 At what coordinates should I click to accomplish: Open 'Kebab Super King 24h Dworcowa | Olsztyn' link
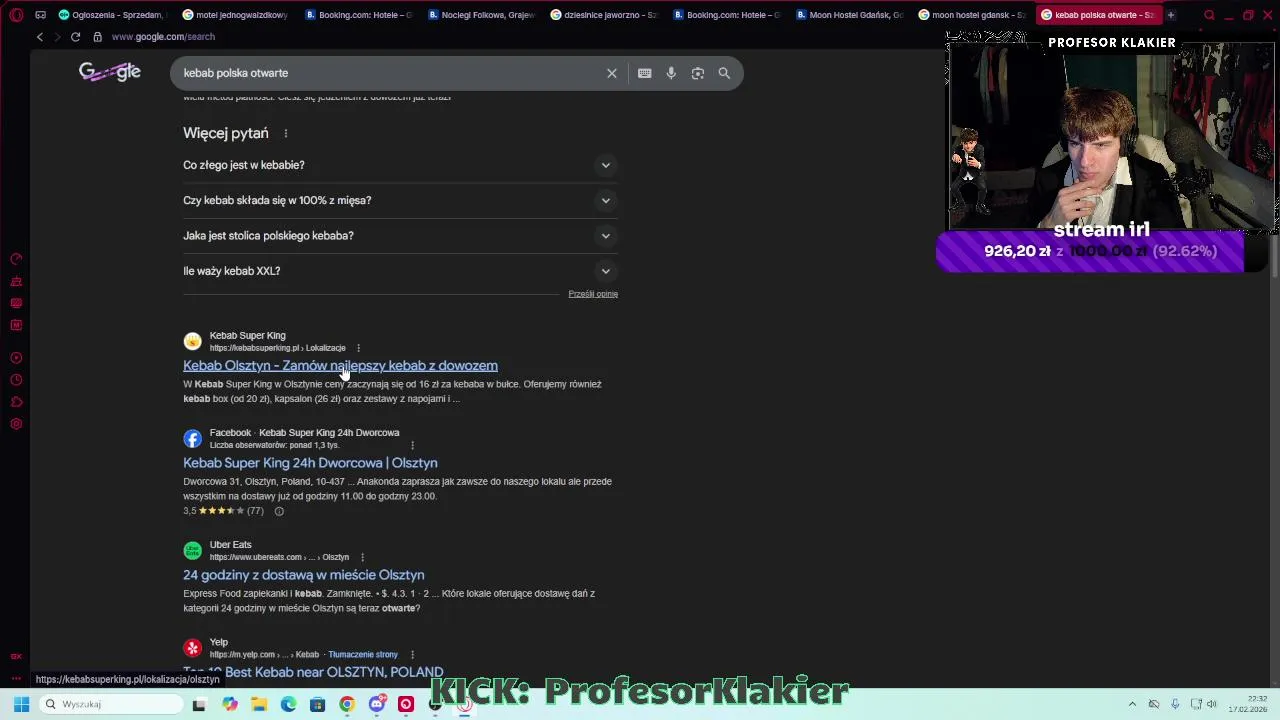tap(310, 463)
